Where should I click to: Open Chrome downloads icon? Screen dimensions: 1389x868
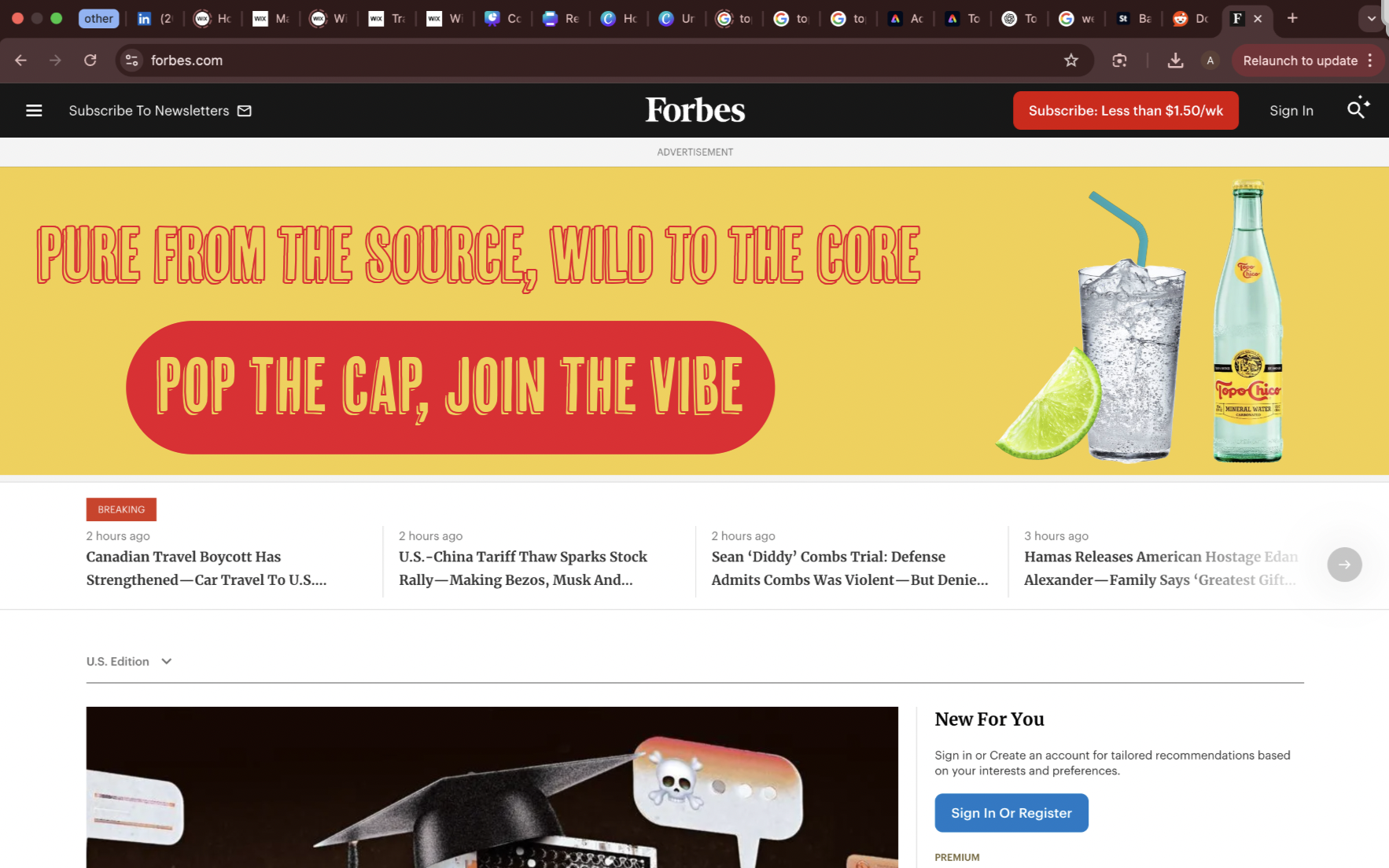tap(1175, 61)
